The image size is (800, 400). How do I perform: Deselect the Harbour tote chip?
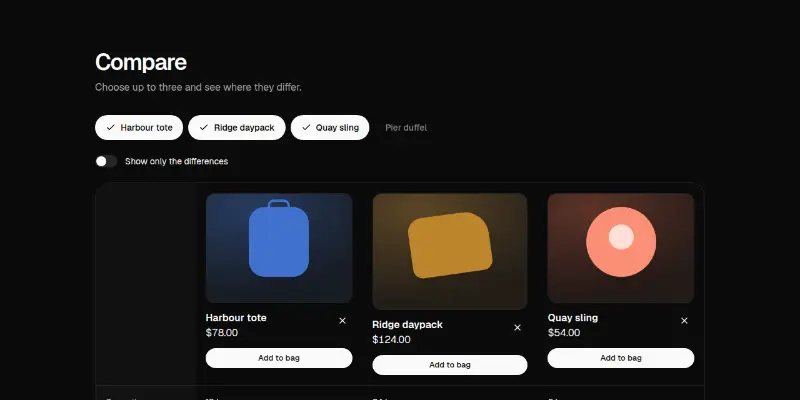pos(139,128)
